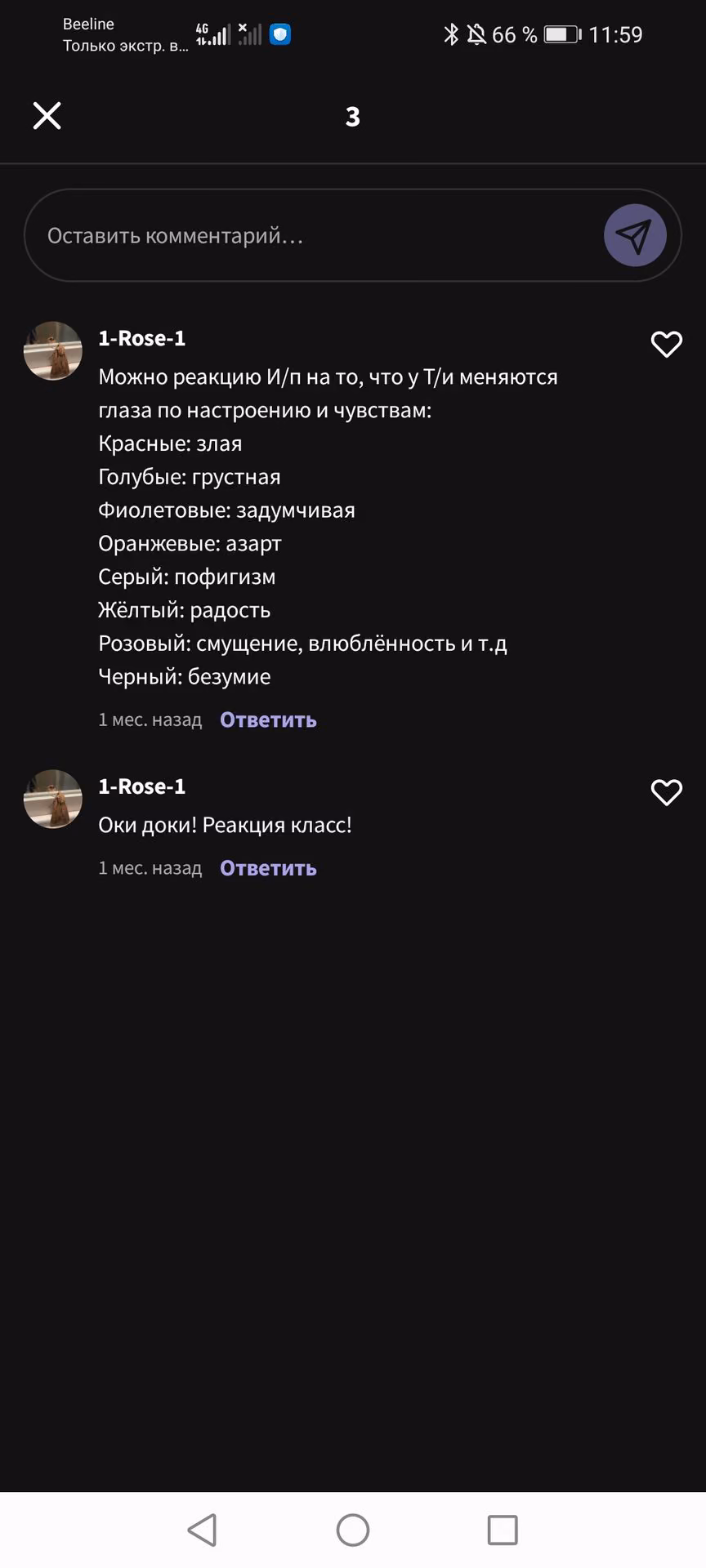Open avatar of second 1-Rose-1 comment

pyautogui.click(x=53, y=799)
